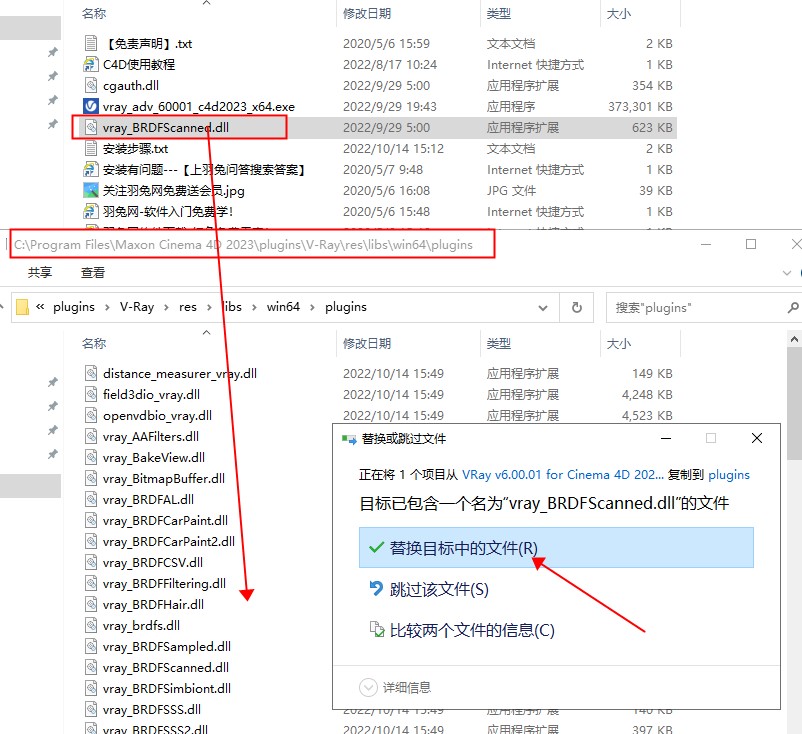Screen dimensions: 802x734
Task: Select distance_measurer_vray.dll file icon
Action: 91,373
